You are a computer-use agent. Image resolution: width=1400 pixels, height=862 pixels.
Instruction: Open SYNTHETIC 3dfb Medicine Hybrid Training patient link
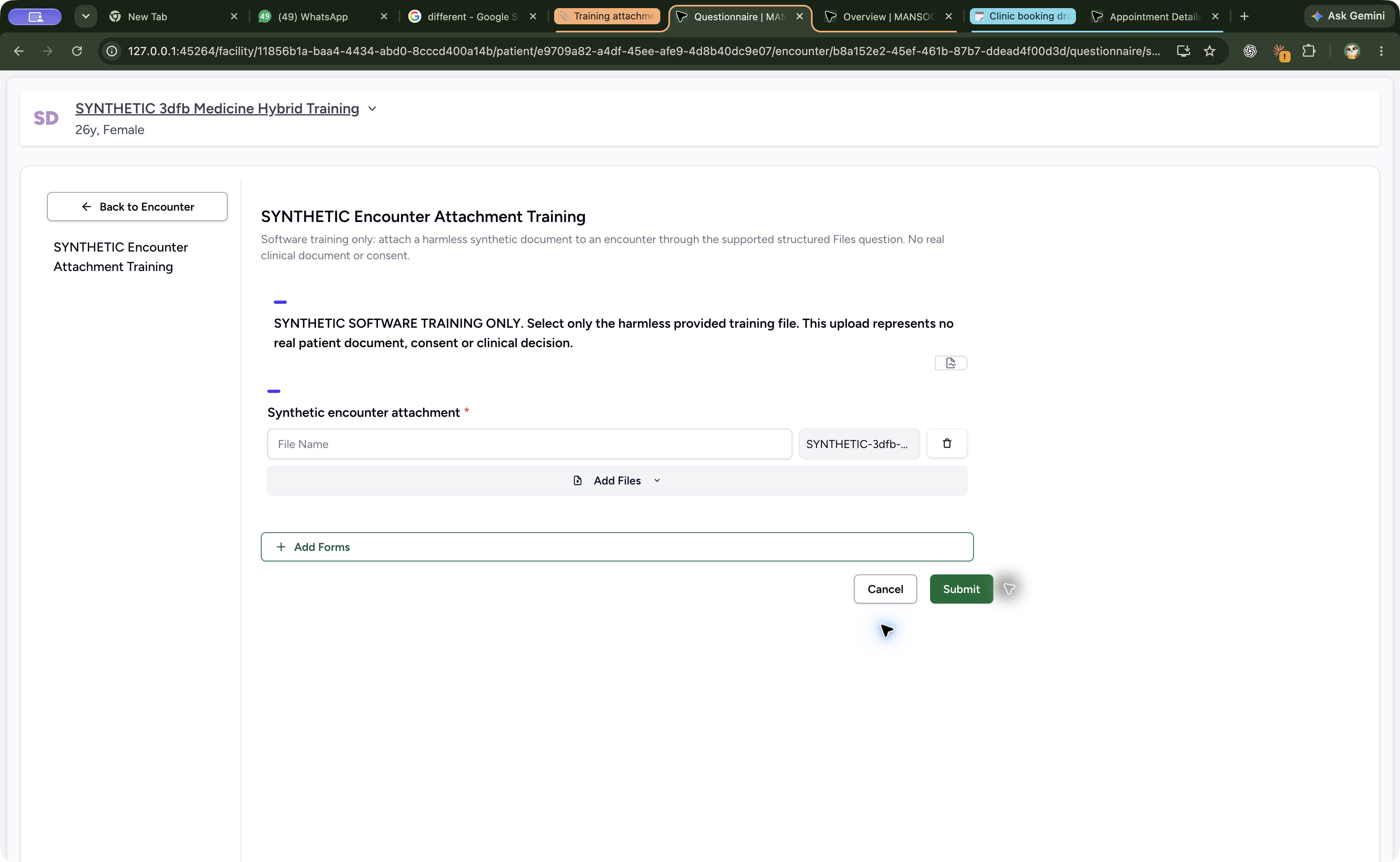pyautogui.click(x=217, y=108)
